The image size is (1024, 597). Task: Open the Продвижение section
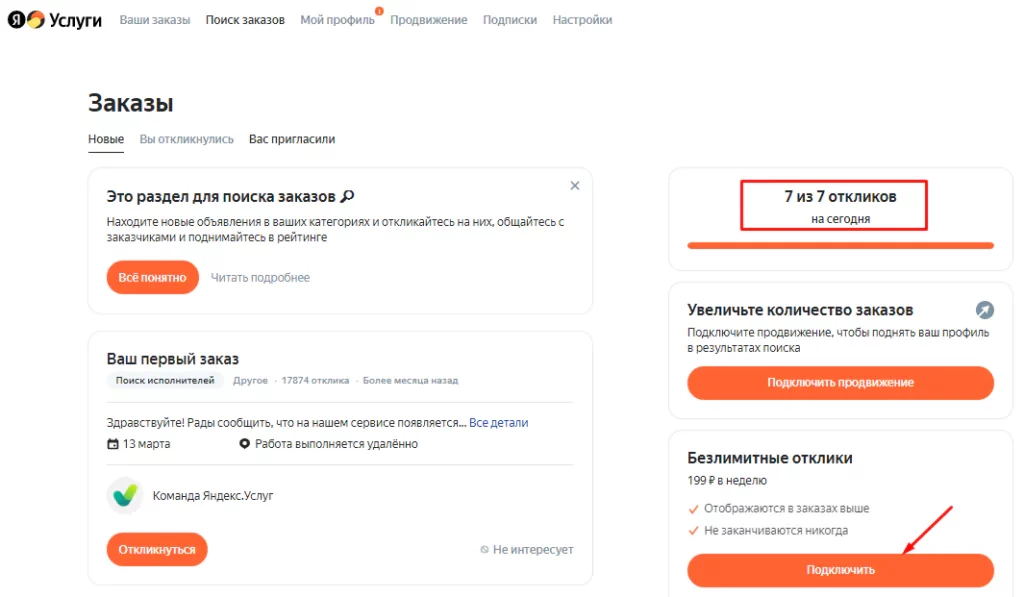point(428,20)
